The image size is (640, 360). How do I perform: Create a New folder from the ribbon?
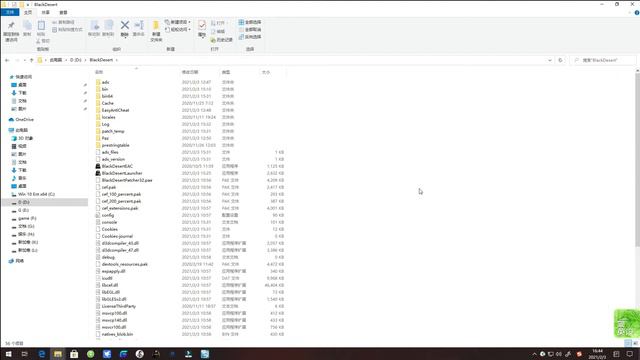pyautogui.click(x=156, y=31)
